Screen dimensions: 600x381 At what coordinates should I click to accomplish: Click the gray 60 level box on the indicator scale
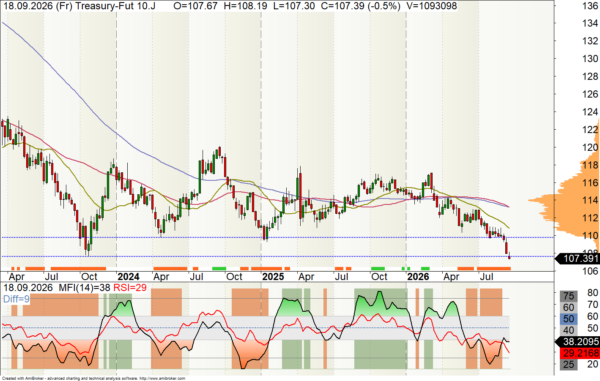point(569,307)
